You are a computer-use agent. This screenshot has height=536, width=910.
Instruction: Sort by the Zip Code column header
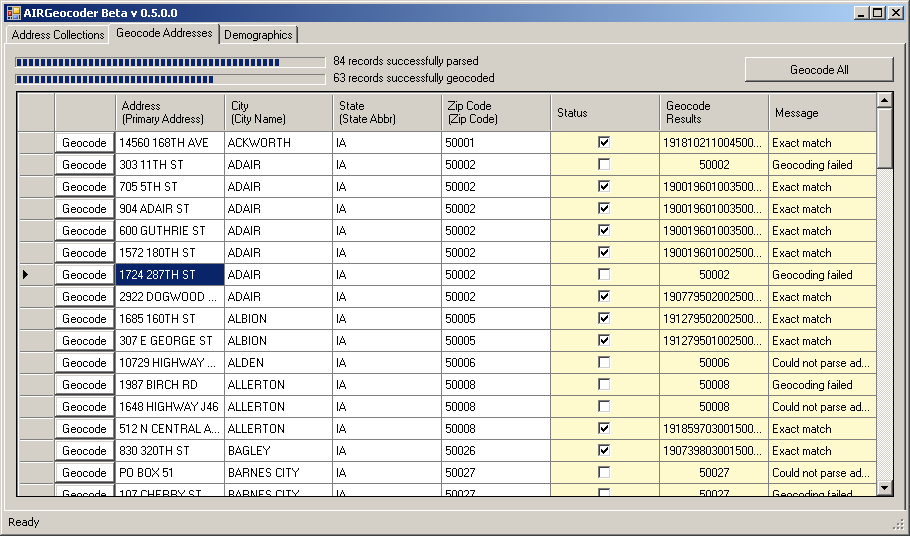[495, 113]
